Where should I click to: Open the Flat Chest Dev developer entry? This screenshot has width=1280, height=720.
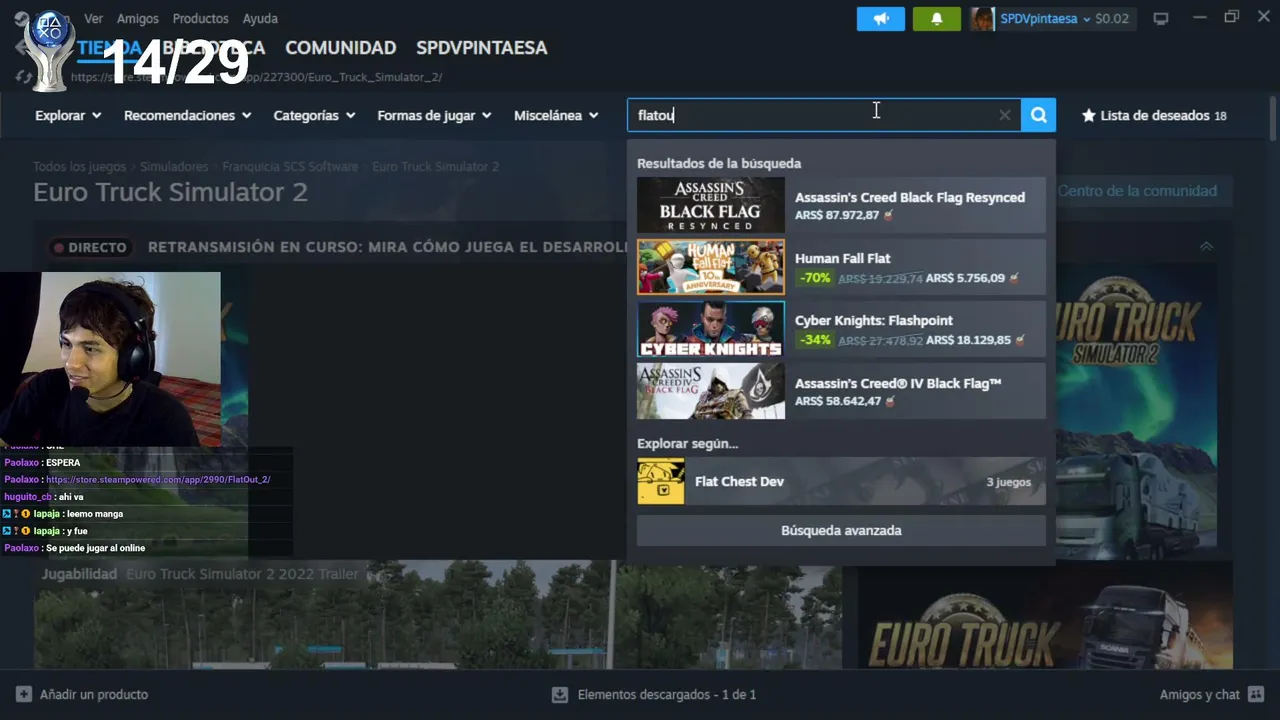(x=841, y=481)
